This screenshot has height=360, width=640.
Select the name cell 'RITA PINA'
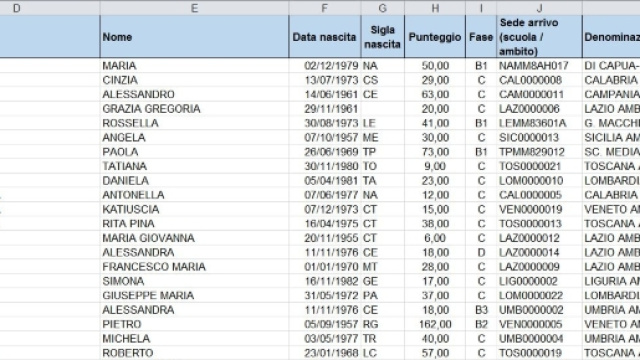pyautogui.click(x=194, y=224)
